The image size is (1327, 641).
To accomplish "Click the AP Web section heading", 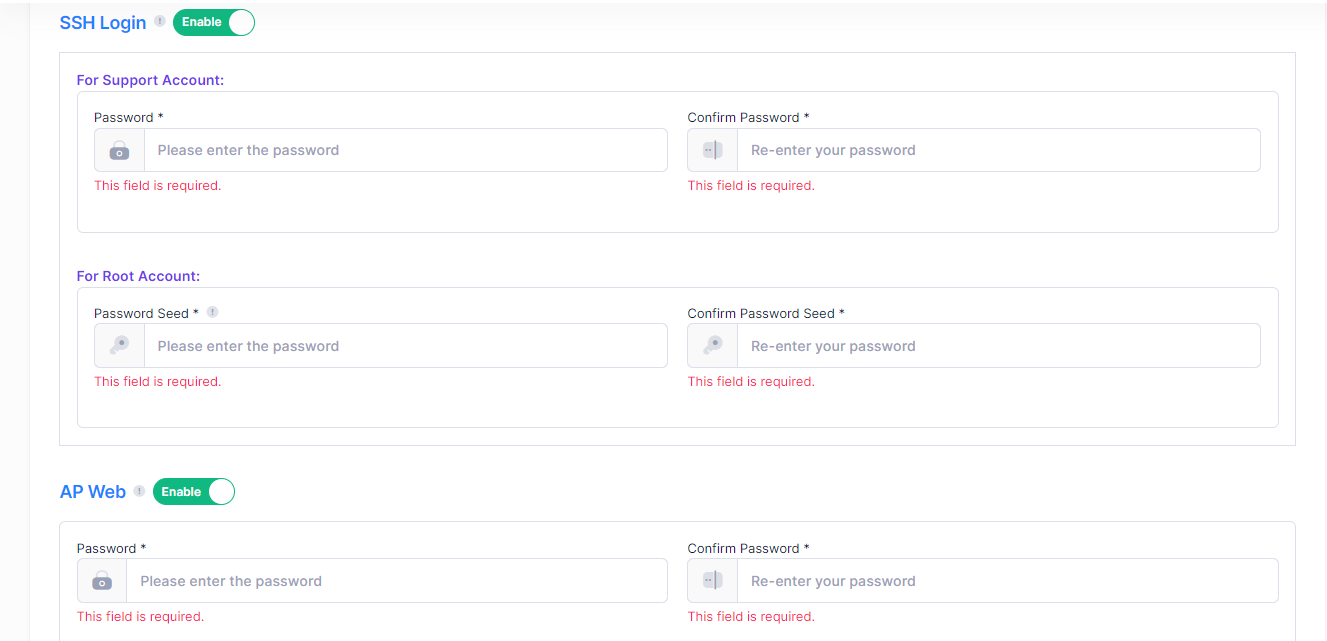I will point(93,492).
